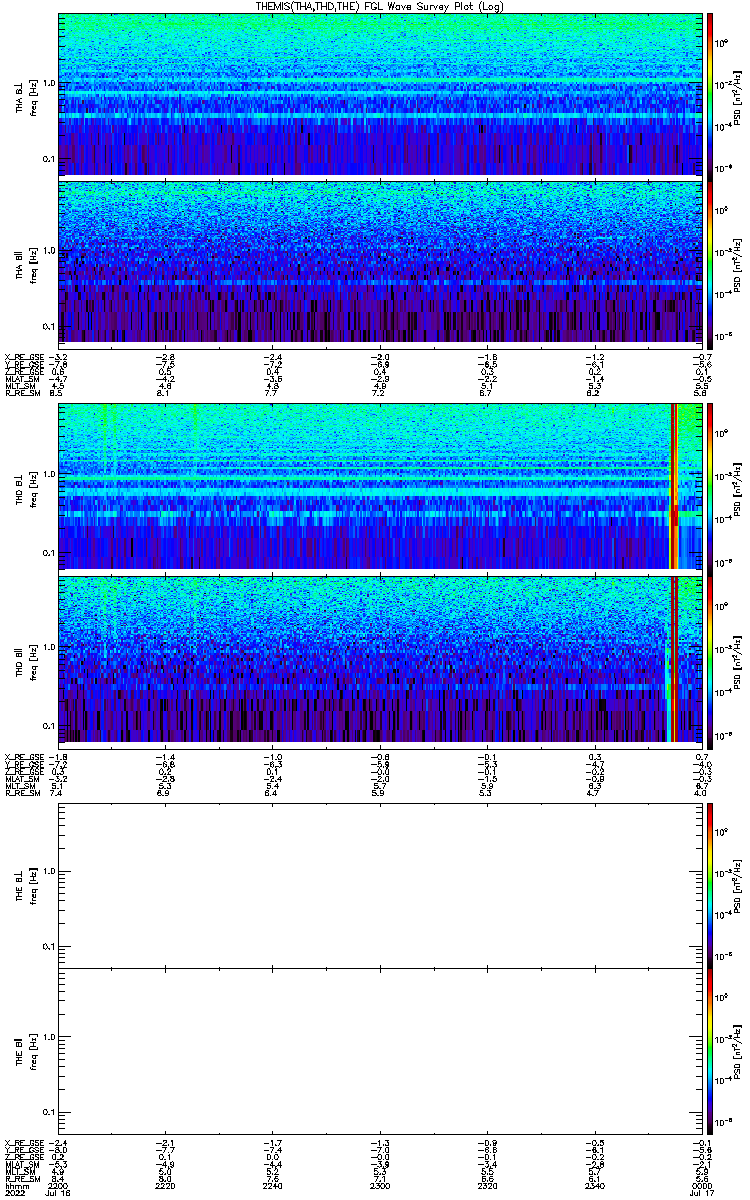This screenshot has height=1200, width=750.
Task: Click the "hhmm" row label at bottom
Action: pos(17,1185)
